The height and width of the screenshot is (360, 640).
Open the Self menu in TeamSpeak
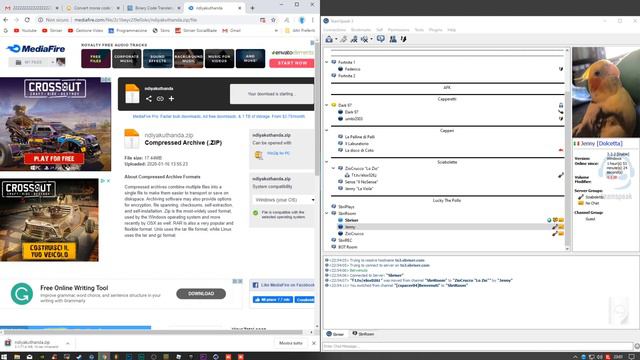pyautogui.click(x=379, y=30)
